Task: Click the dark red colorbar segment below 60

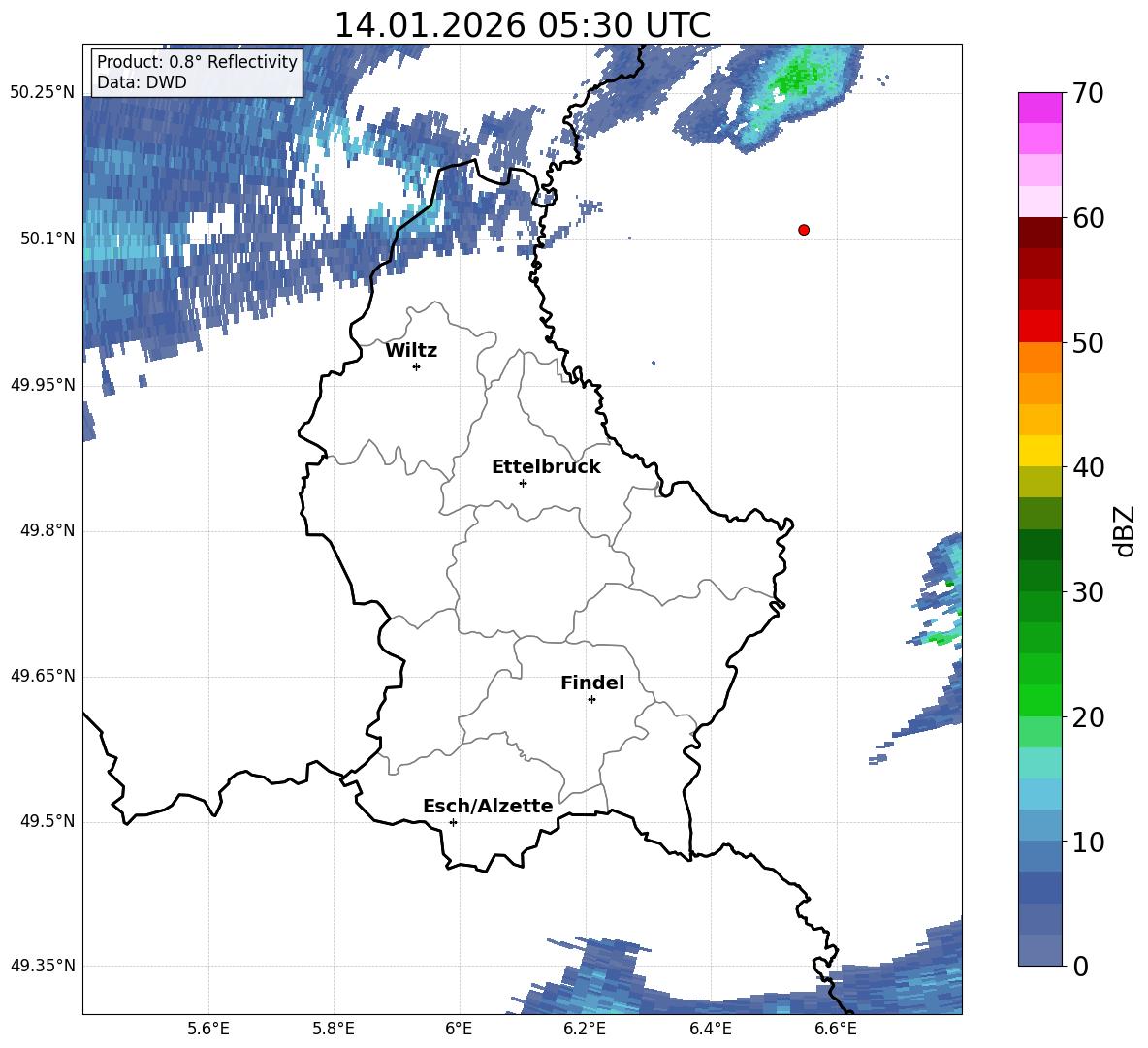Action: [1039, 233]
